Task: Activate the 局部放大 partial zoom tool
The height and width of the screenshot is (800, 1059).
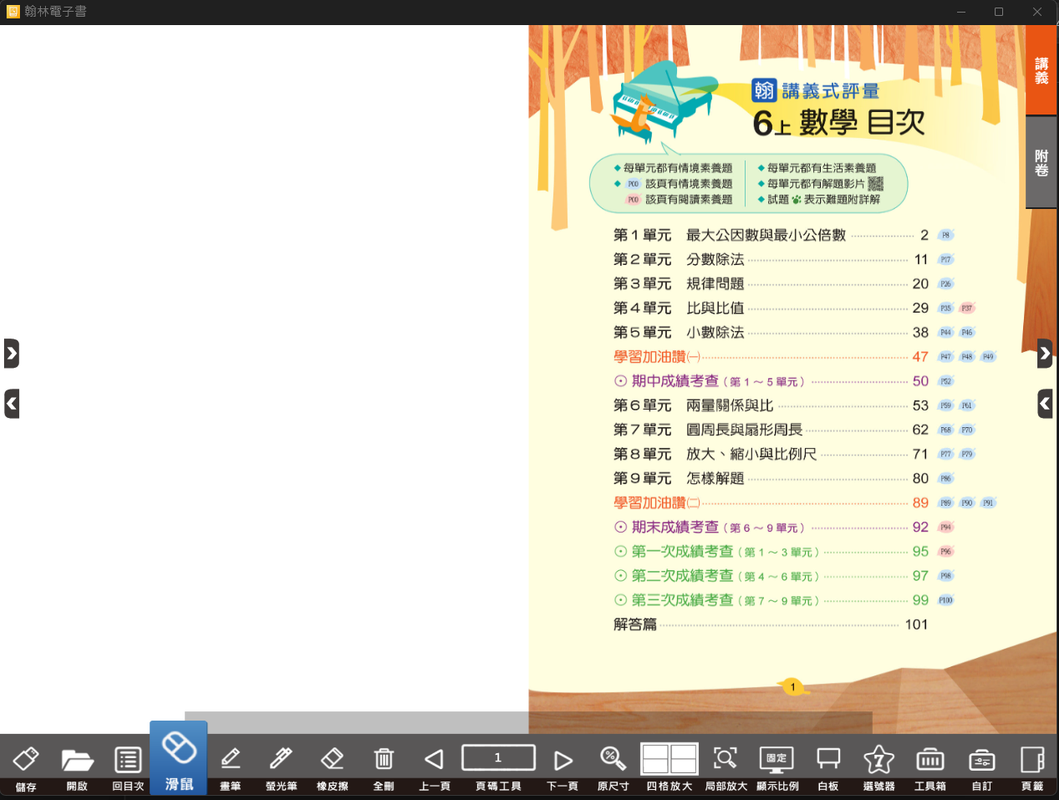Action: point(725,759)
